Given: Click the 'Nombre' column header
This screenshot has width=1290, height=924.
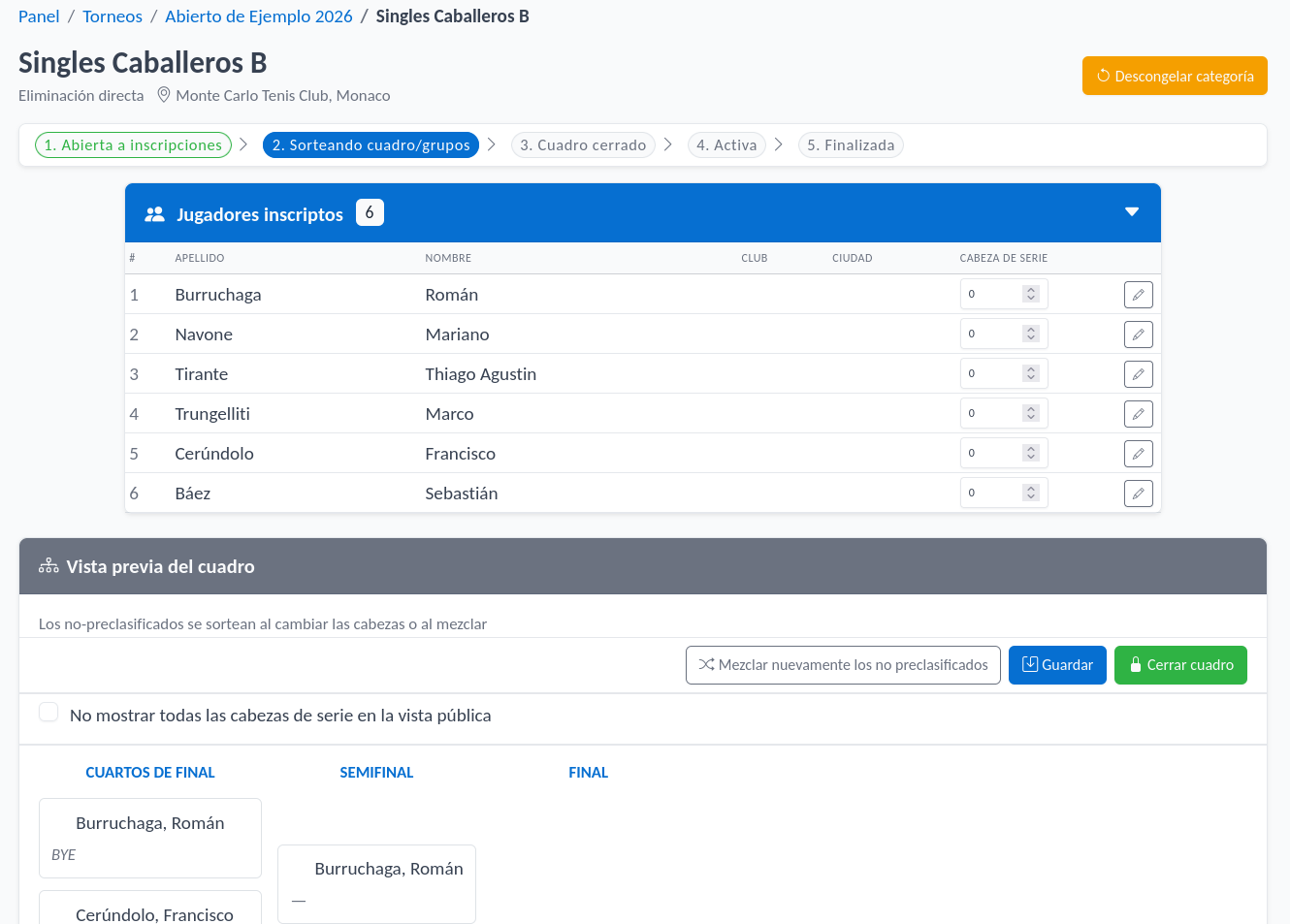Looking at the screenshot, I should point(448,258).
